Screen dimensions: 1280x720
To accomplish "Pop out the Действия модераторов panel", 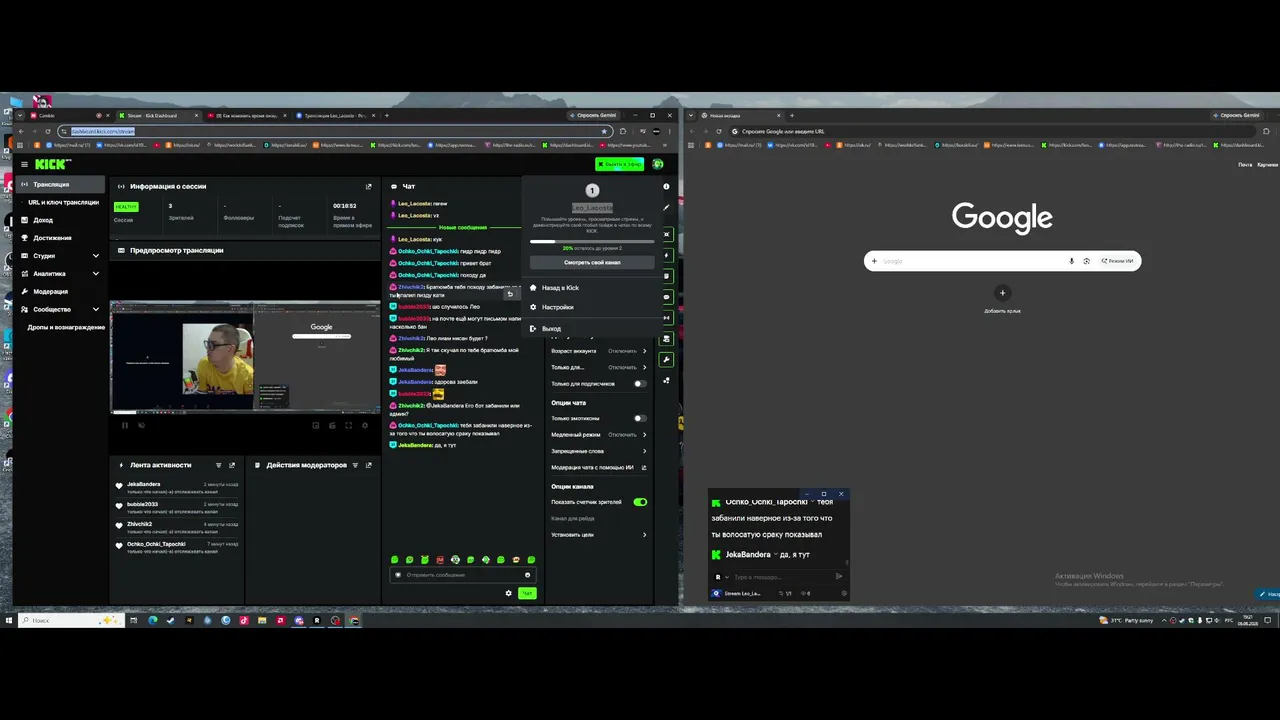I will click(368, 465).
